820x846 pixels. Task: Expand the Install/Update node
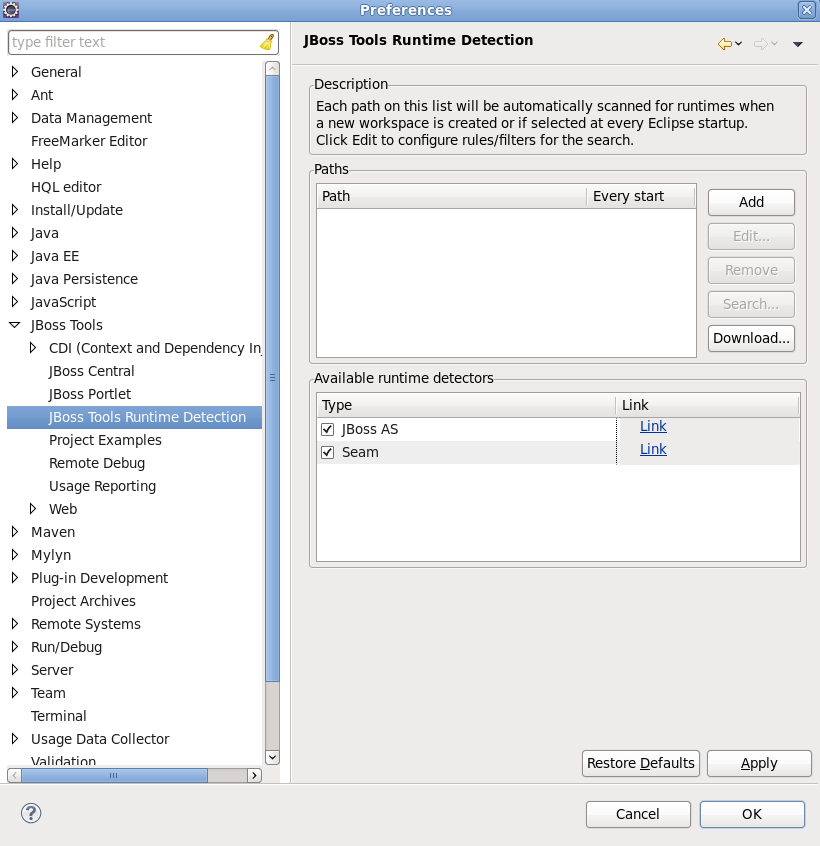click(x=15, y=210)
